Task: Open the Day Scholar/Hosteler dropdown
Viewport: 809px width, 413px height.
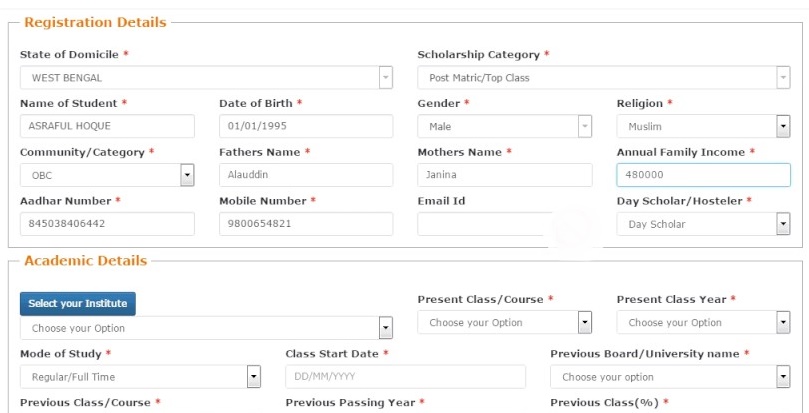Action: (703, 224)
